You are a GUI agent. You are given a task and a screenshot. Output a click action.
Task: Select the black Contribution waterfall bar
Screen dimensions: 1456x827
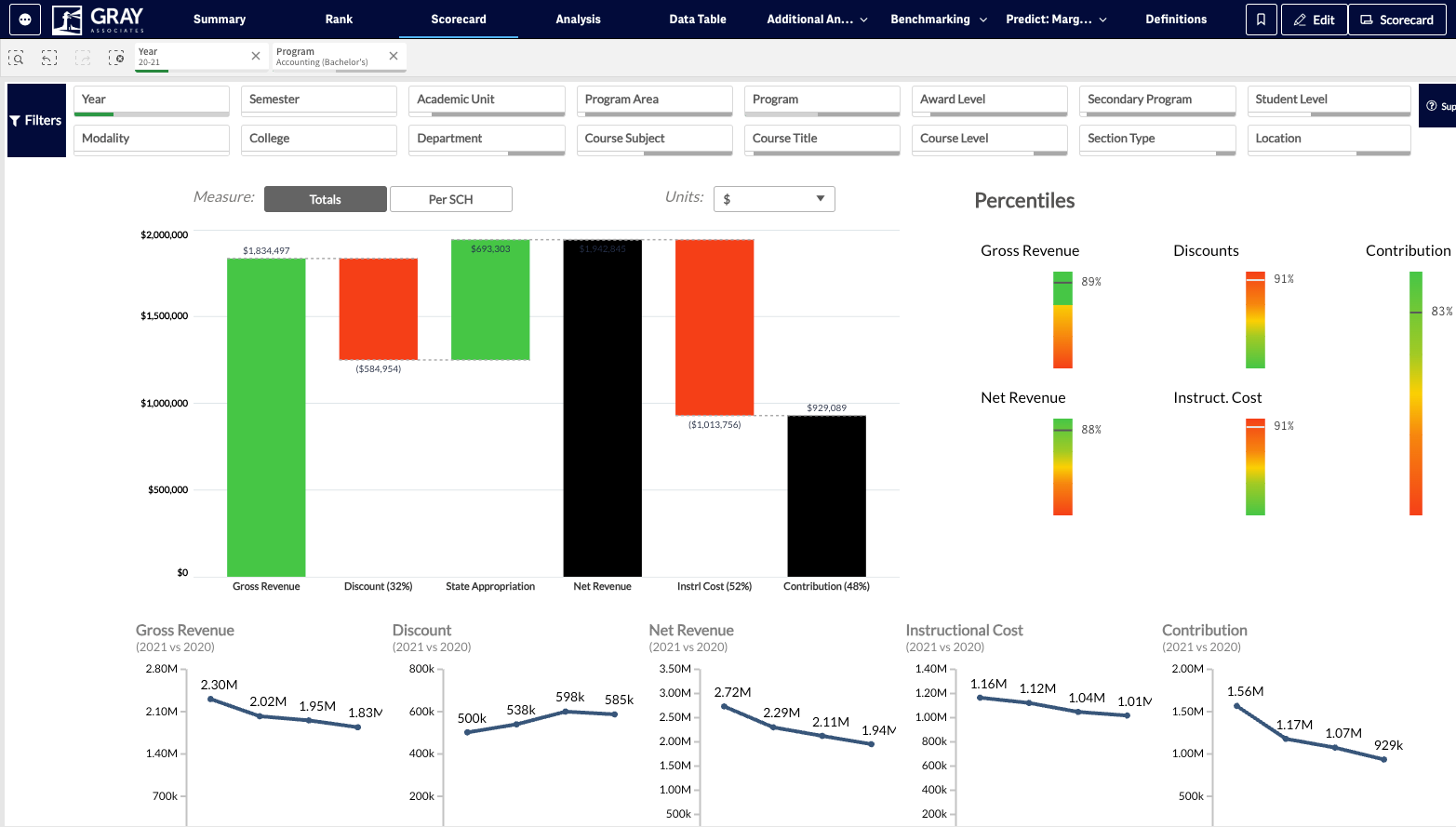(826, 496)
